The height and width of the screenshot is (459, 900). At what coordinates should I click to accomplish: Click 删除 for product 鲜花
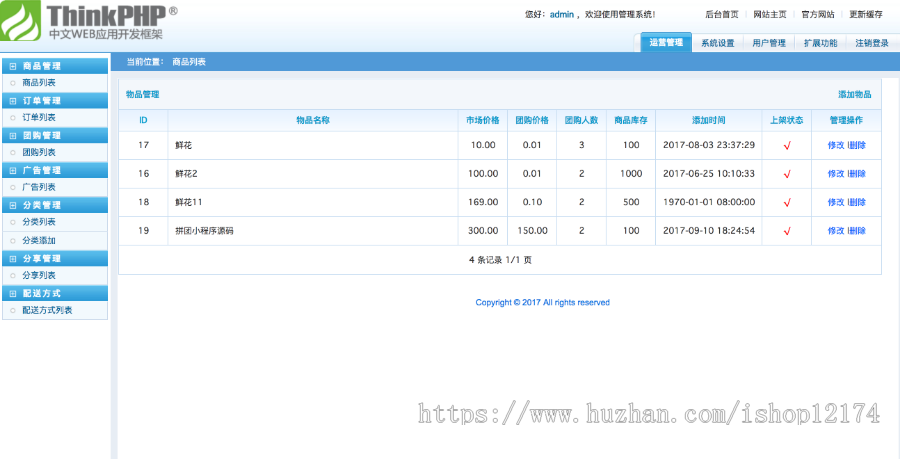[858, 145]
